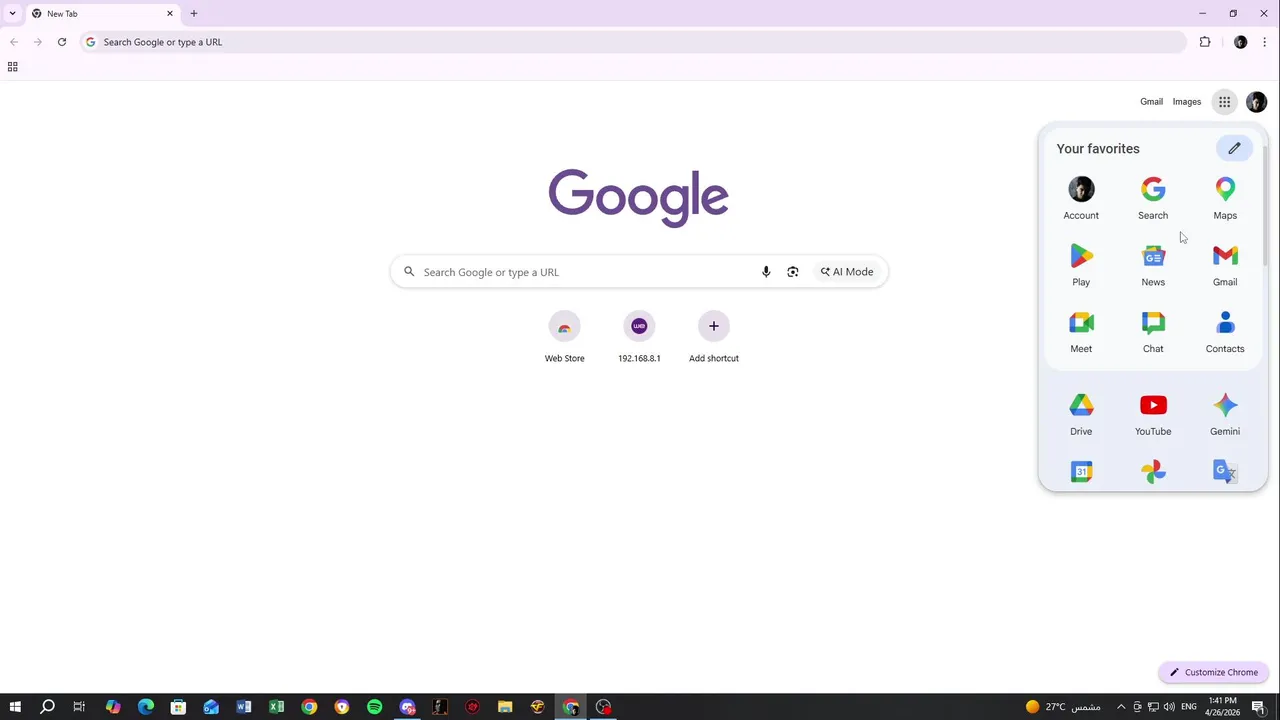This screenshot has height=720, width=1280.
Task: Launch YouTube from the apps panel
Action: (x=1153, y=414)
